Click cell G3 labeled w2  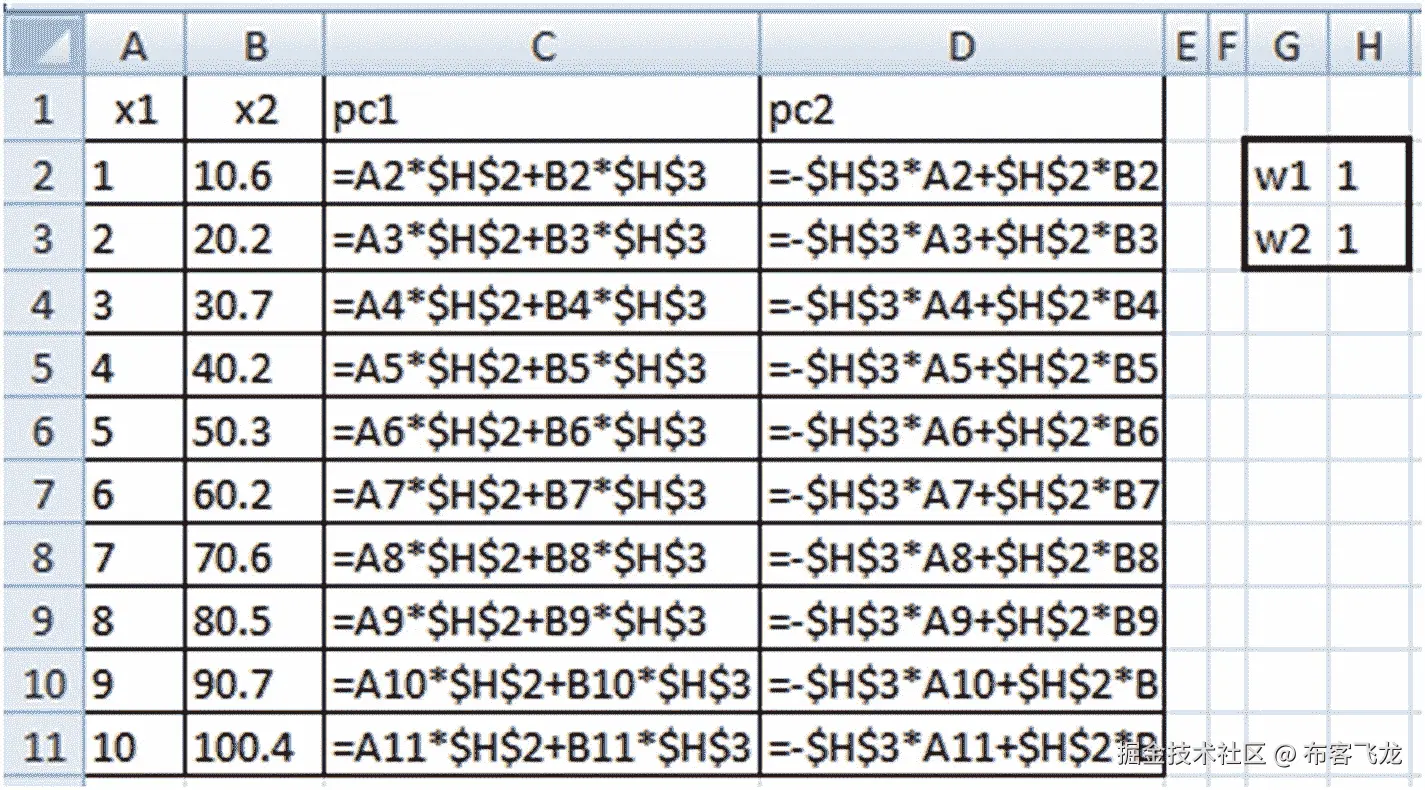pos(1288,239)
